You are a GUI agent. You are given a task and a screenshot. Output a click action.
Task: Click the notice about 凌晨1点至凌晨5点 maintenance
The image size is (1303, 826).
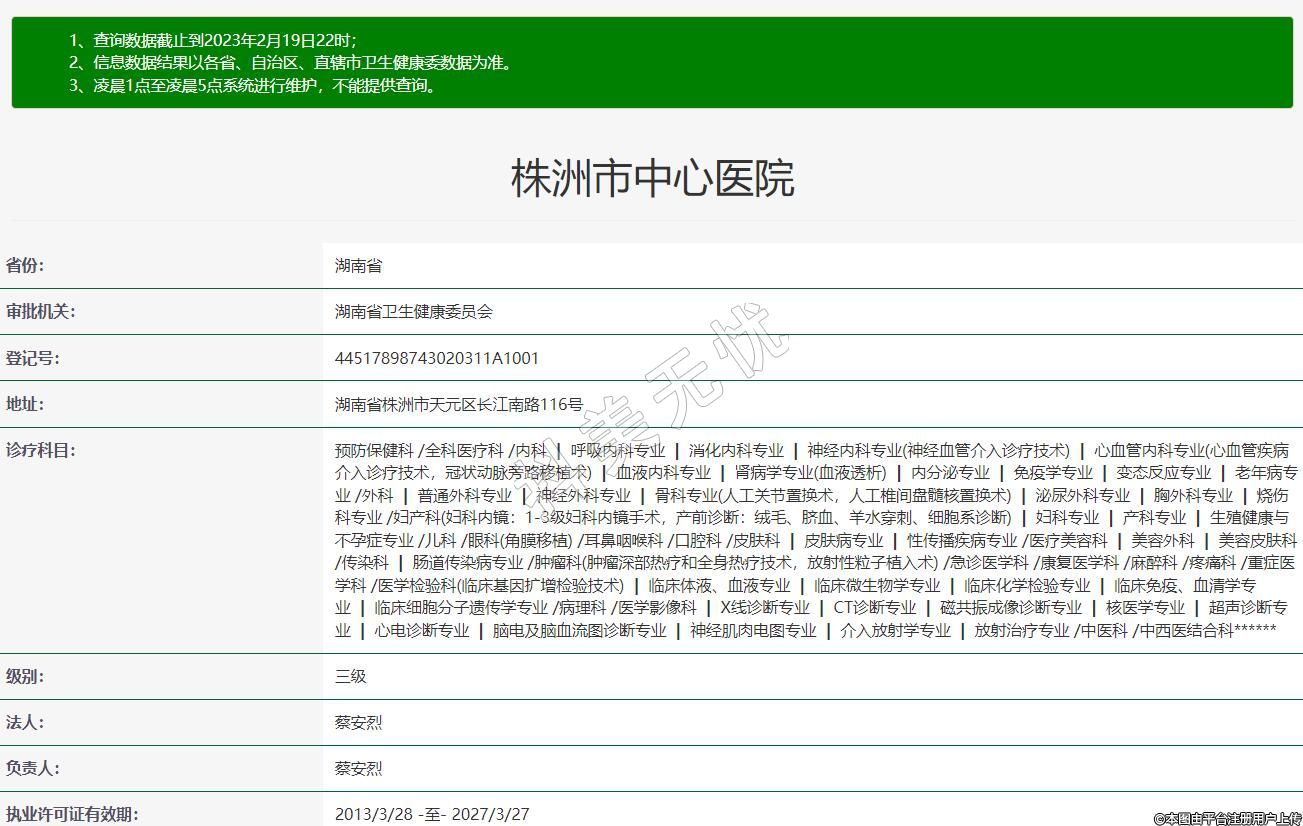coord(253,86)
